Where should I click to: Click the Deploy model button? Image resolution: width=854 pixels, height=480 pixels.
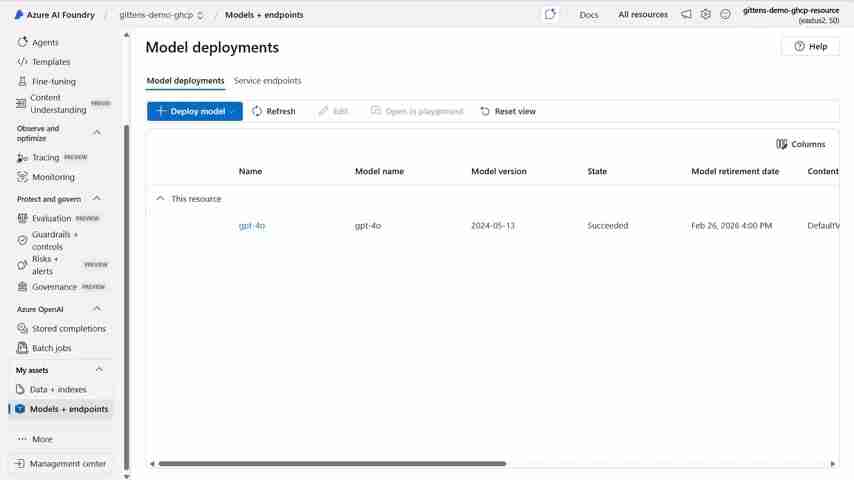point(194,111)
